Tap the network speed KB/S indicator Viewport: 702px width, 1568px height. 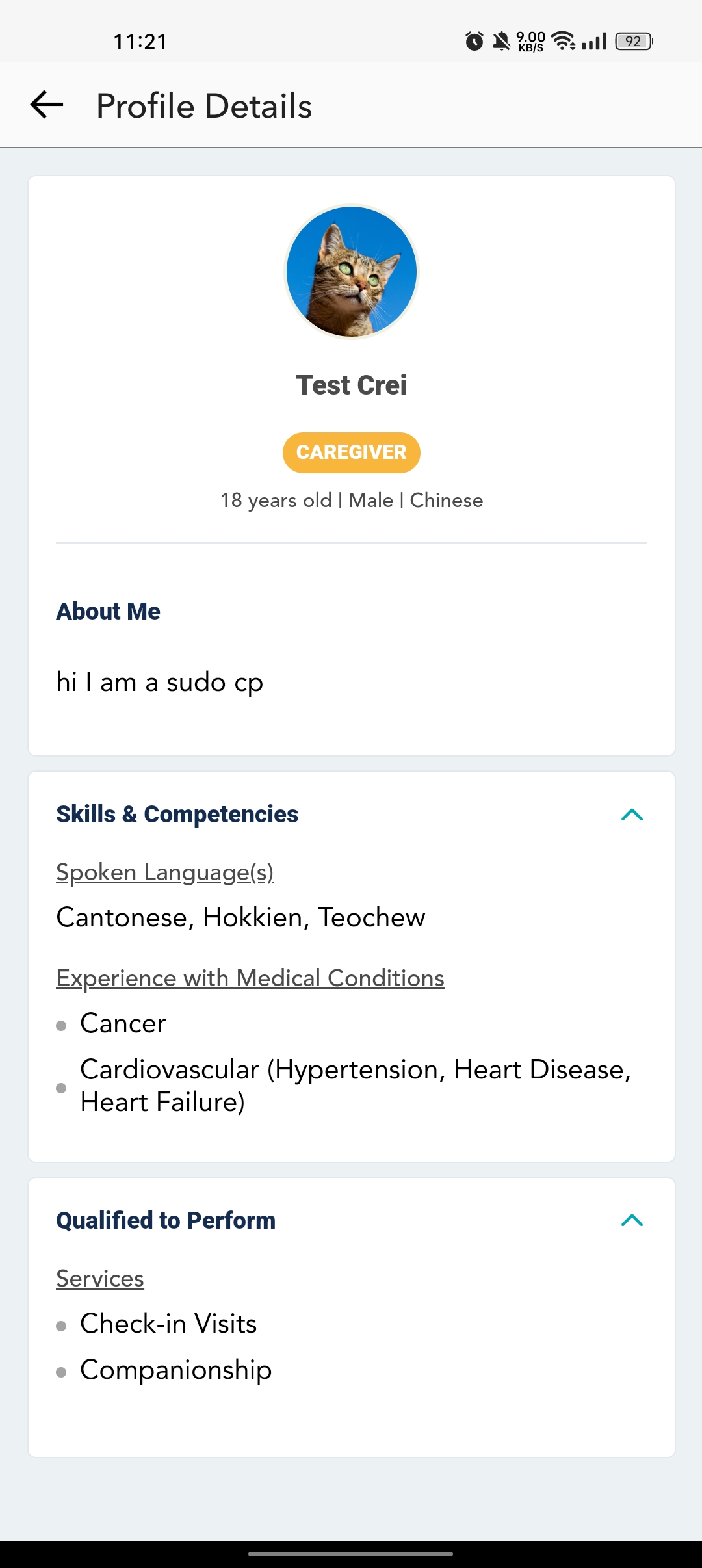531,42
